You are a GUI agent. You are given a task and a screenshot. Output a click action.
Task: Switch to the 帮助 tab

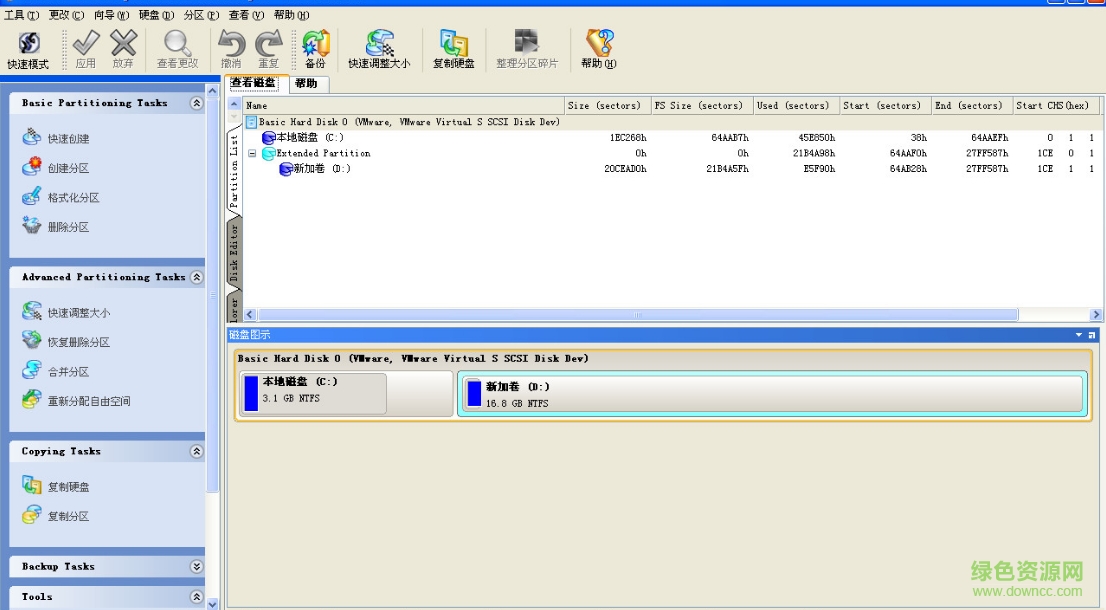click(x=307, y=84)
